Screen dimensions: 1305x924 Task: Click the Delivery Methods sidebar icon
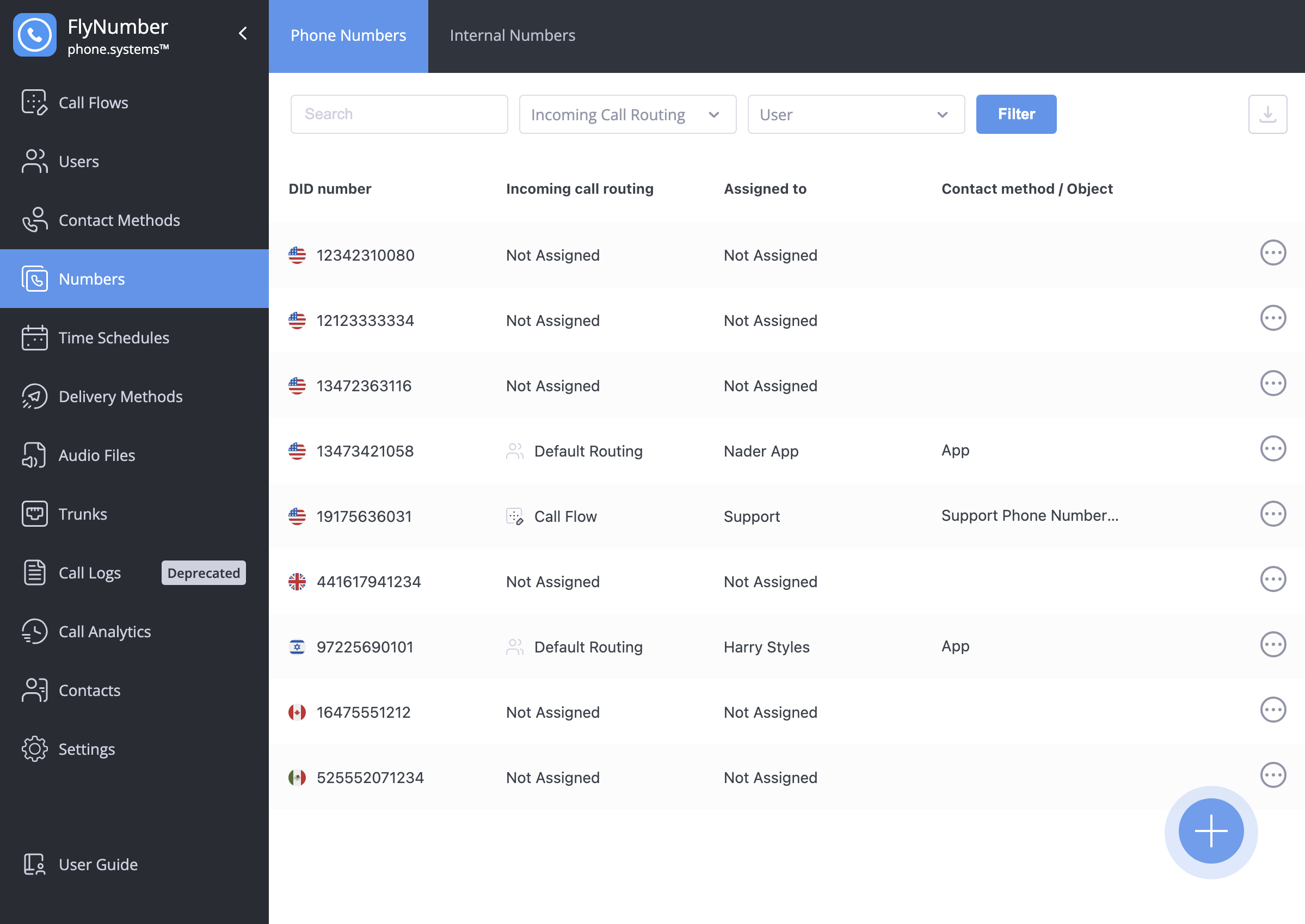33,396
